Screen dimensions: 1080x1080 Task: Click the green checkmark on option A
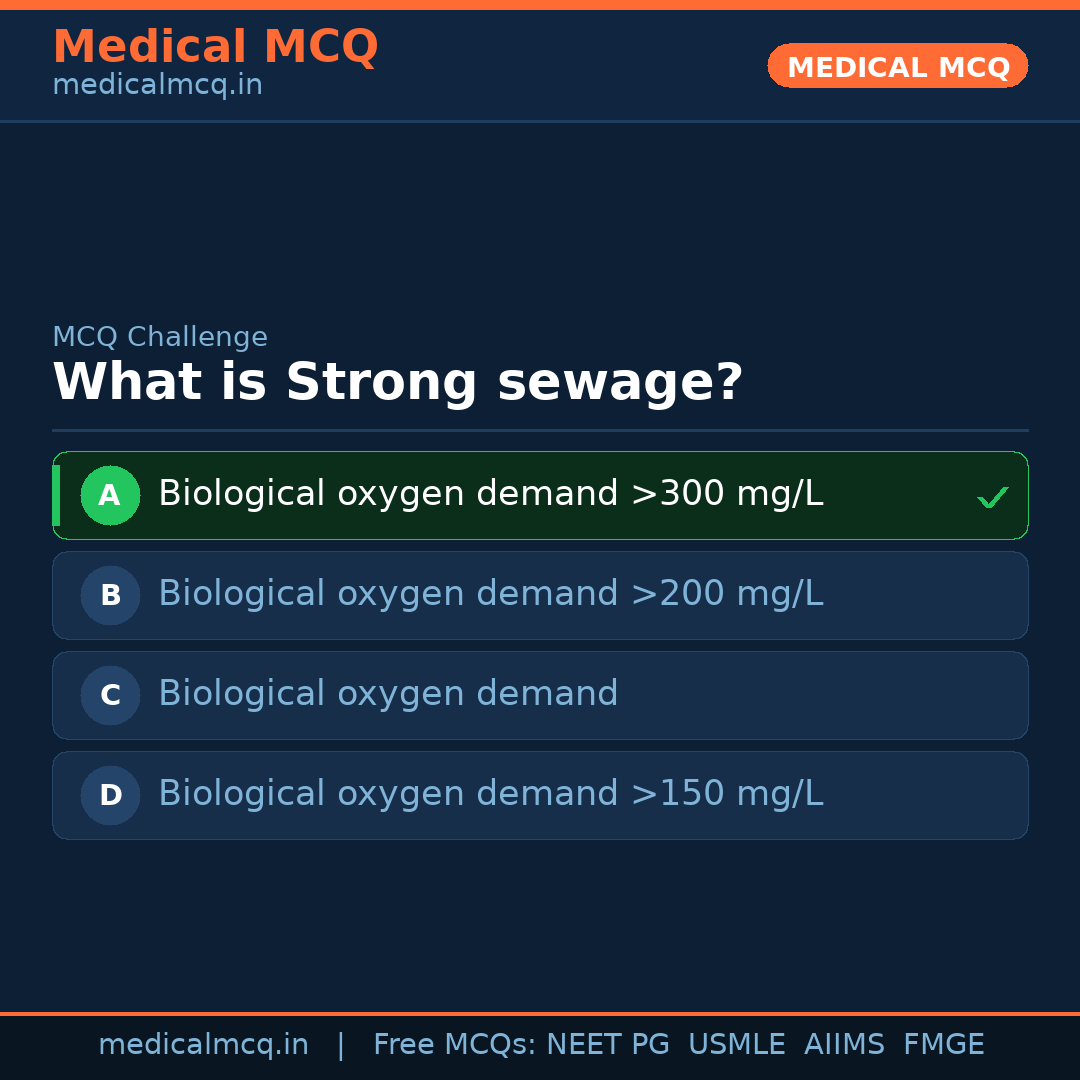click(x=992, y=497)
